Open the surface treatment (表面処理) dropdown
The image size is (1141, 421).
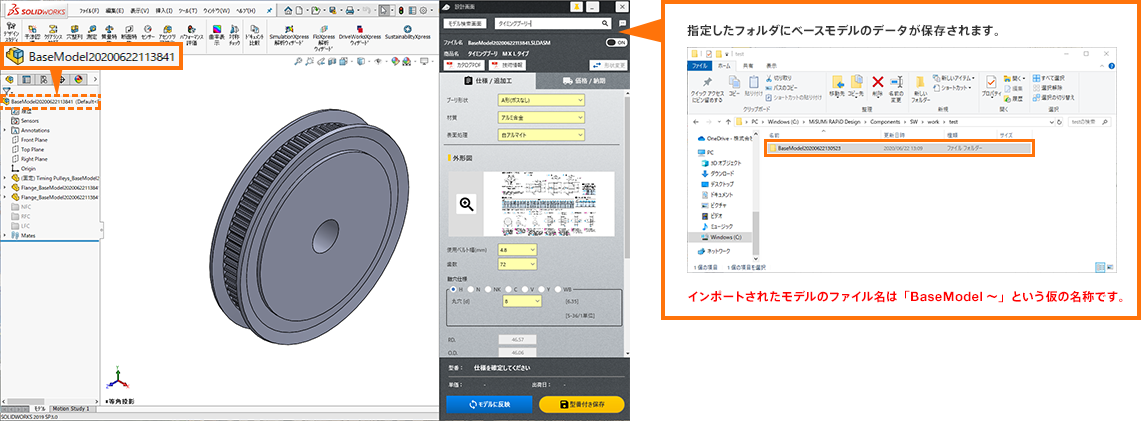[541, 135]
